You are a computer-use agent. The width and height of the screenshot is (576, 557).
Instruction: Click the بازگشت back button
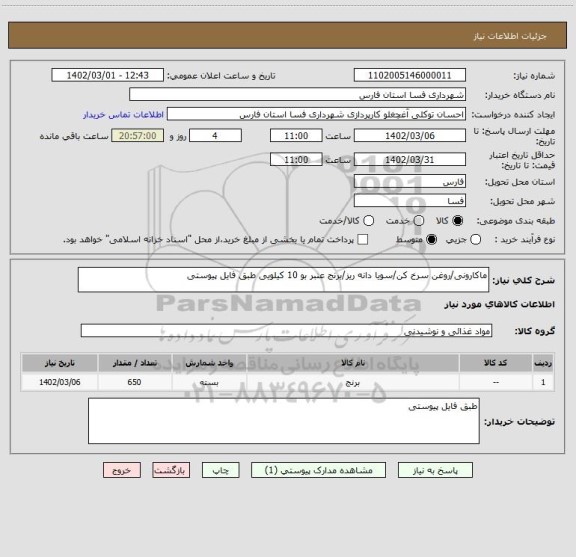pos(171,470)
